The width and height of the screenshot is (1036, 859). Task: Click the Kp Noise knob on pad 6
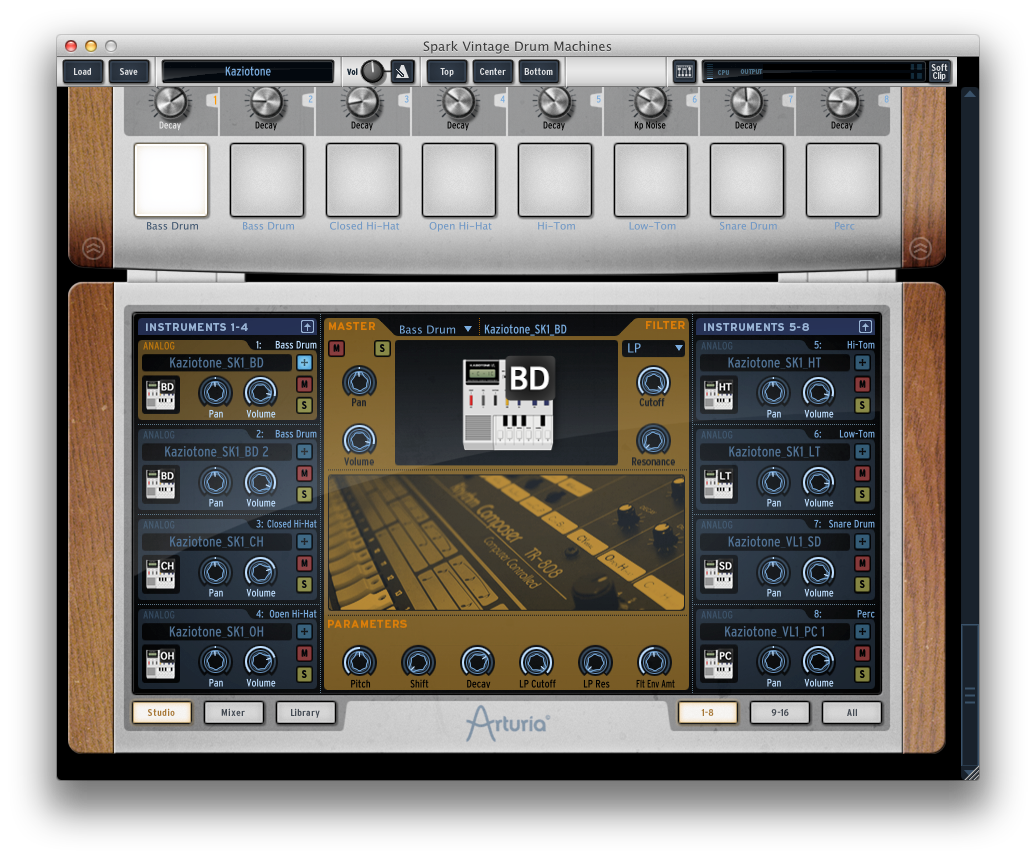(651, 102)
